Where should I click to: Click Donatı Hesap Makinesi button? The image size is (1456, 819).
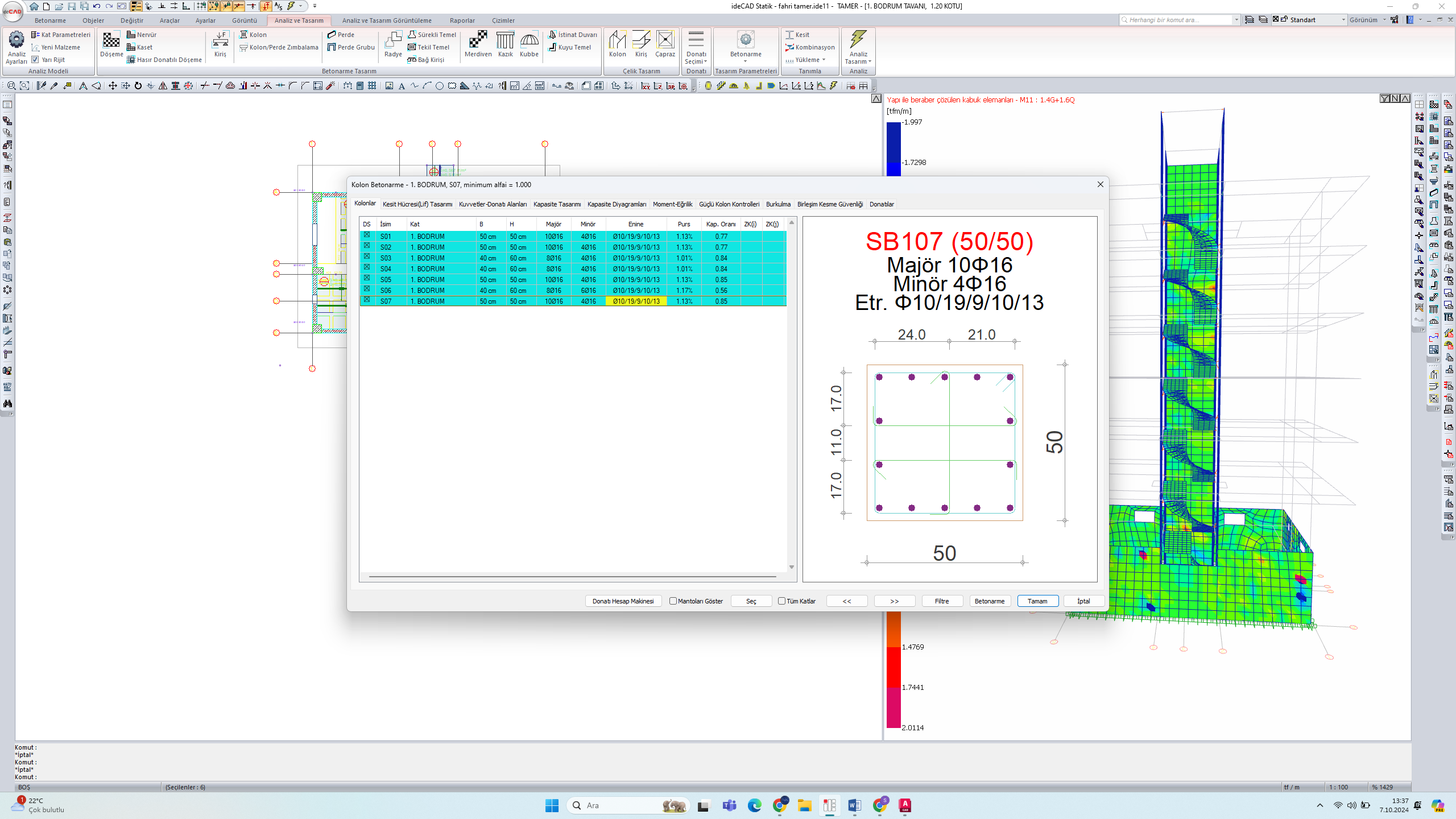(623, 601)
